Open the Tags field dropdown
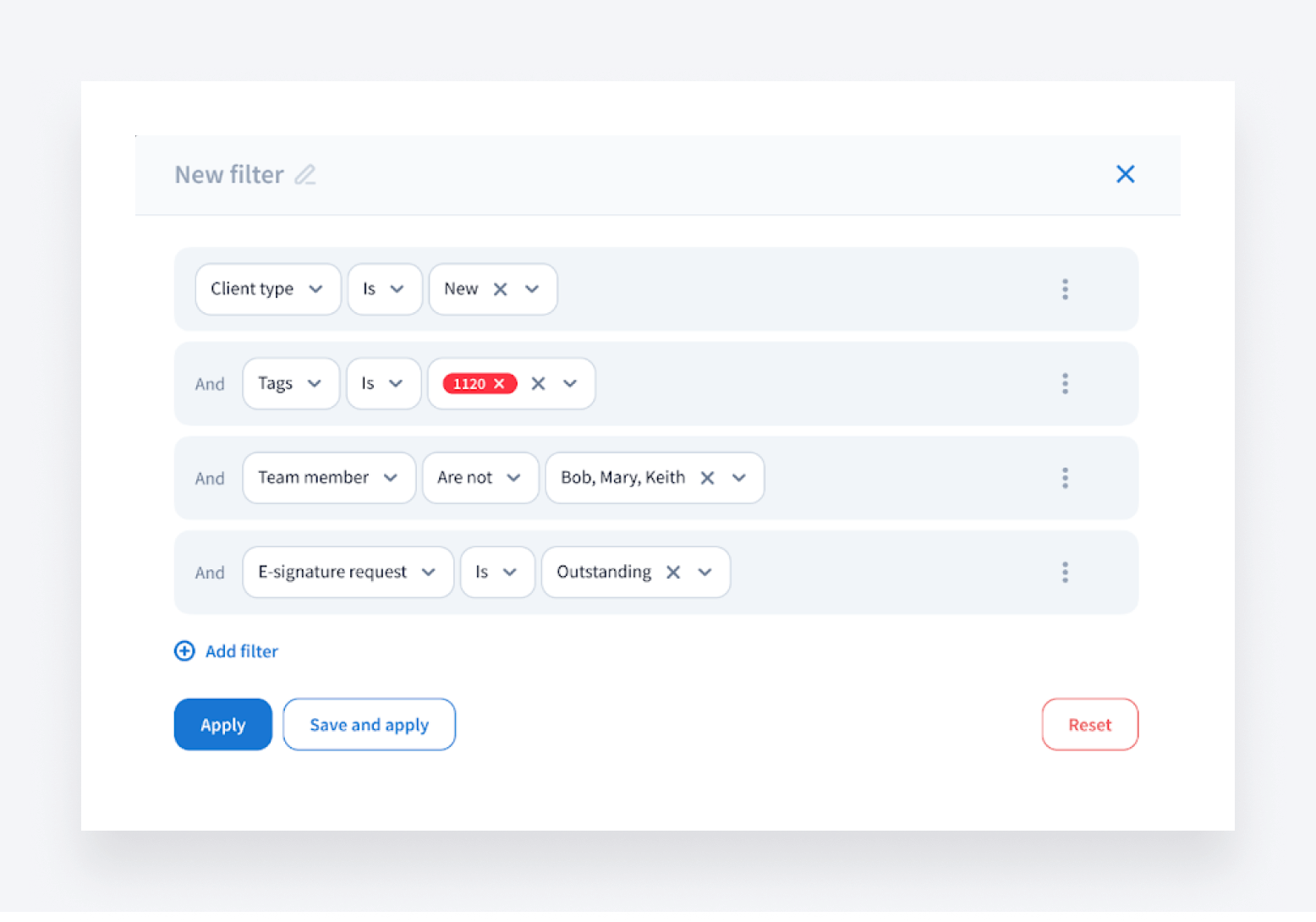This screenshot has height=922, width=1316. [290, 384]
